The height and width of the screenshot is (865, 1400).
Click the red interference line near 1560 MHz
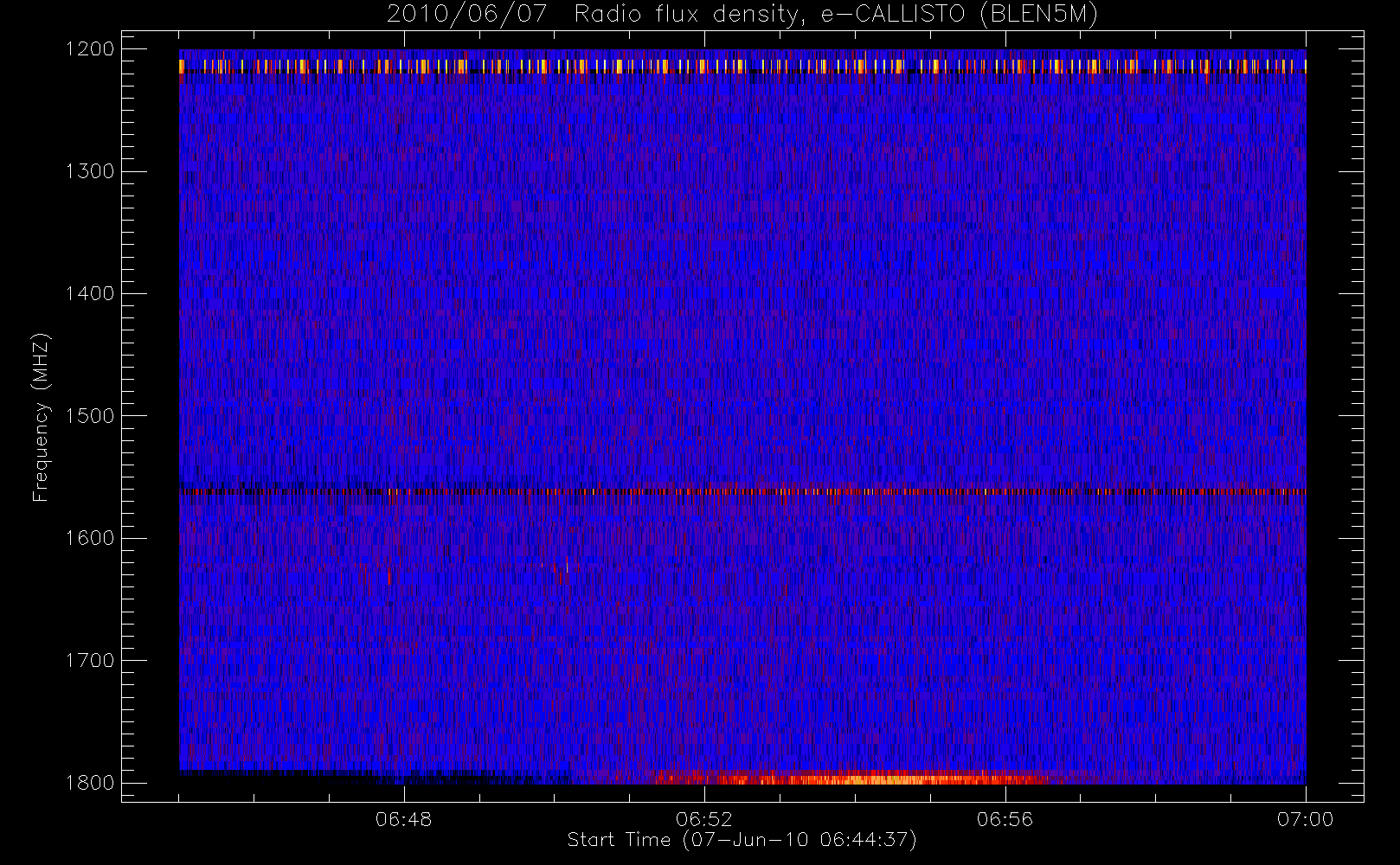pos(742,491)
